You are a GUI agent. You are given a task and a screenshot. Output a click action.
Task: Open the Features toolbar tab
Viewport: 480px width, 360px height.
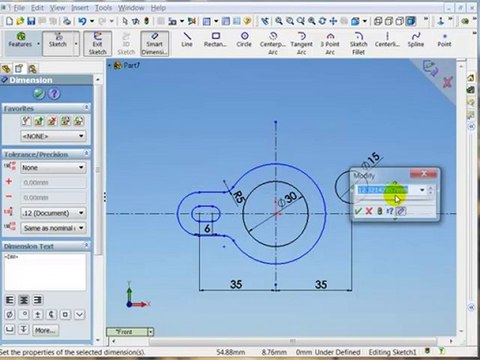click(x=20, y=40)
